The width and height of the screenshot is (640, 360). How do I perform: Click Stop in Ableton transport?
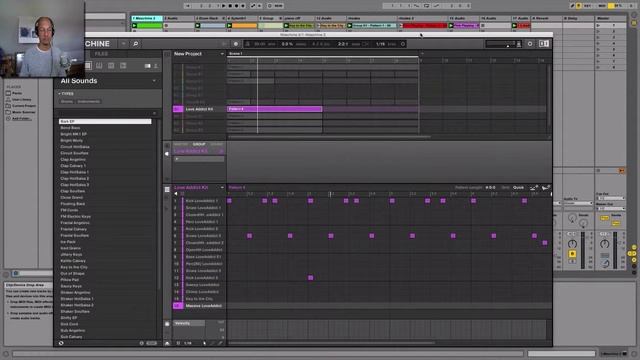230,6
